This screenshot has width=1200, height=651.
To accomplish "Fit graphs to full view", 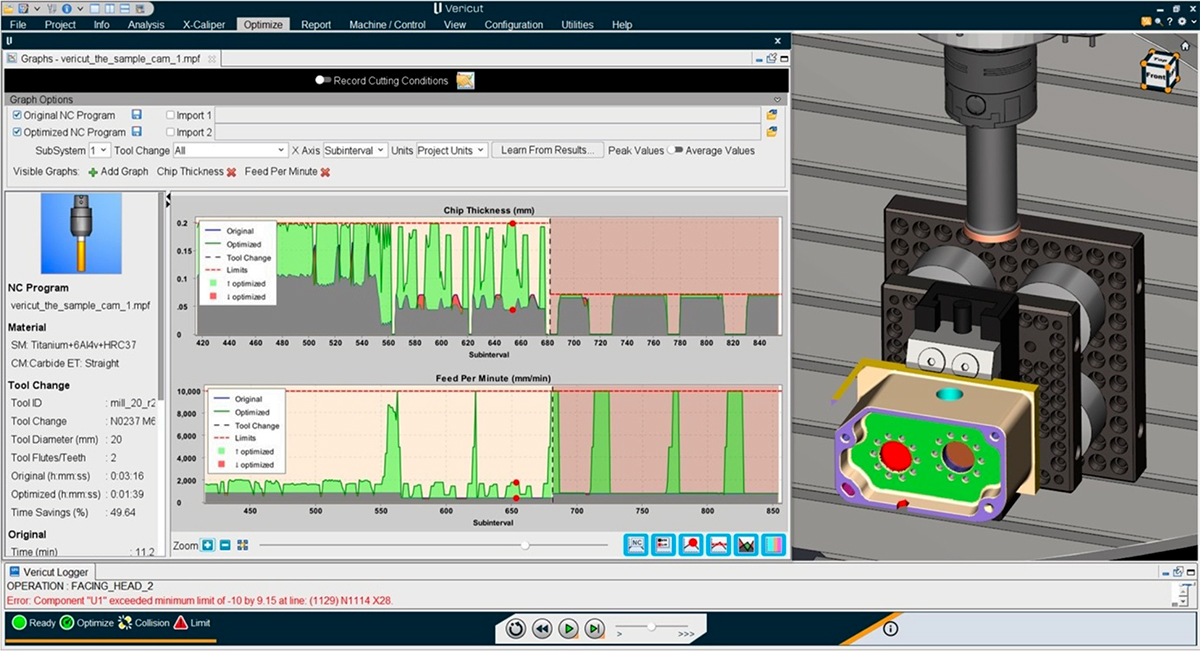I will click(242, 545).
